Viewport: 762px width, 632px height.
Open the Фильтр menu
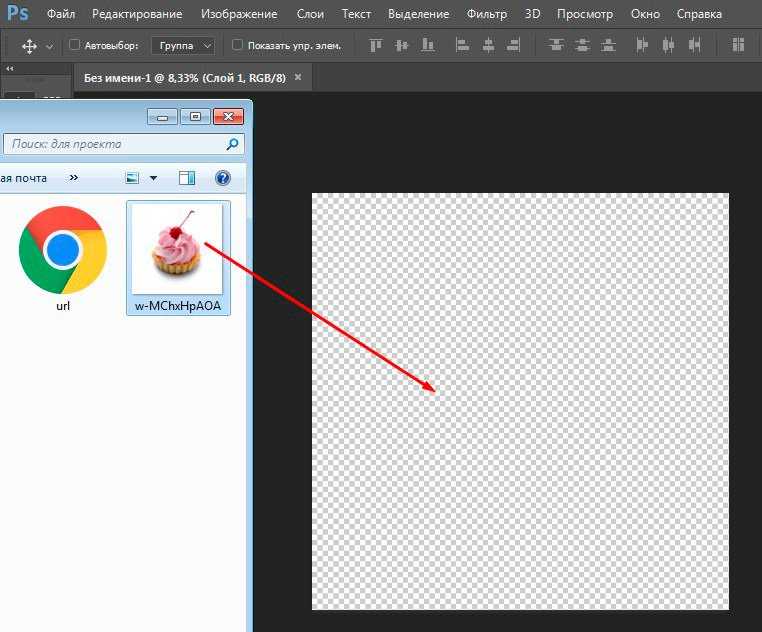pyautogui.click(x=486, y=14)
